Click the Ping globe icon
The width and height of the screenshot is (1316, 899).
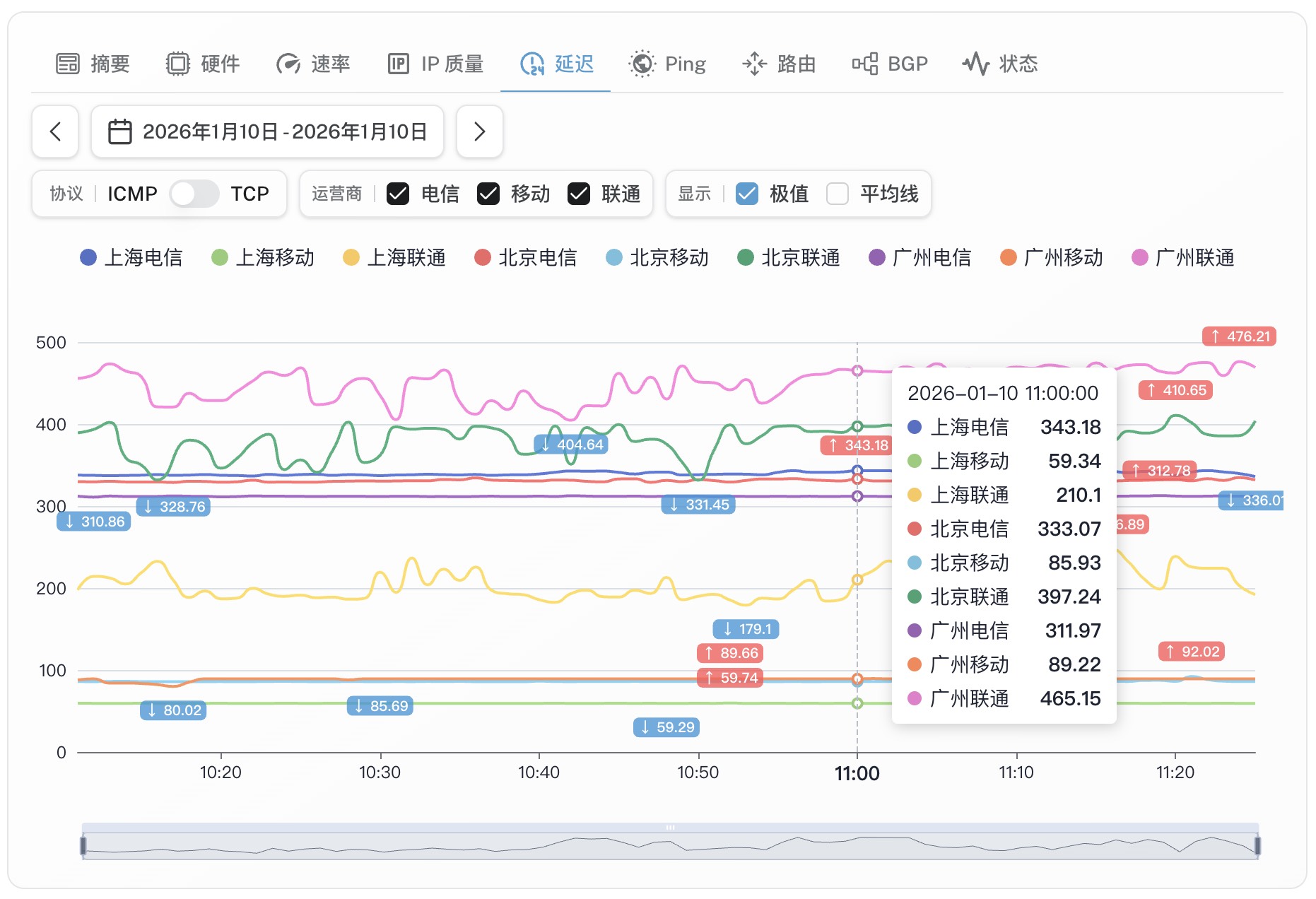pos(642,64)
